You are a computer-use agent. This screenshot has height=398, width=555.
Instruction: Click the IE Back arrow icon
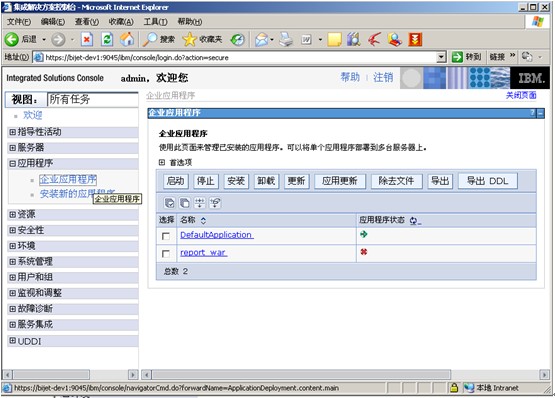pyautogui.click(x=11, y=39)
